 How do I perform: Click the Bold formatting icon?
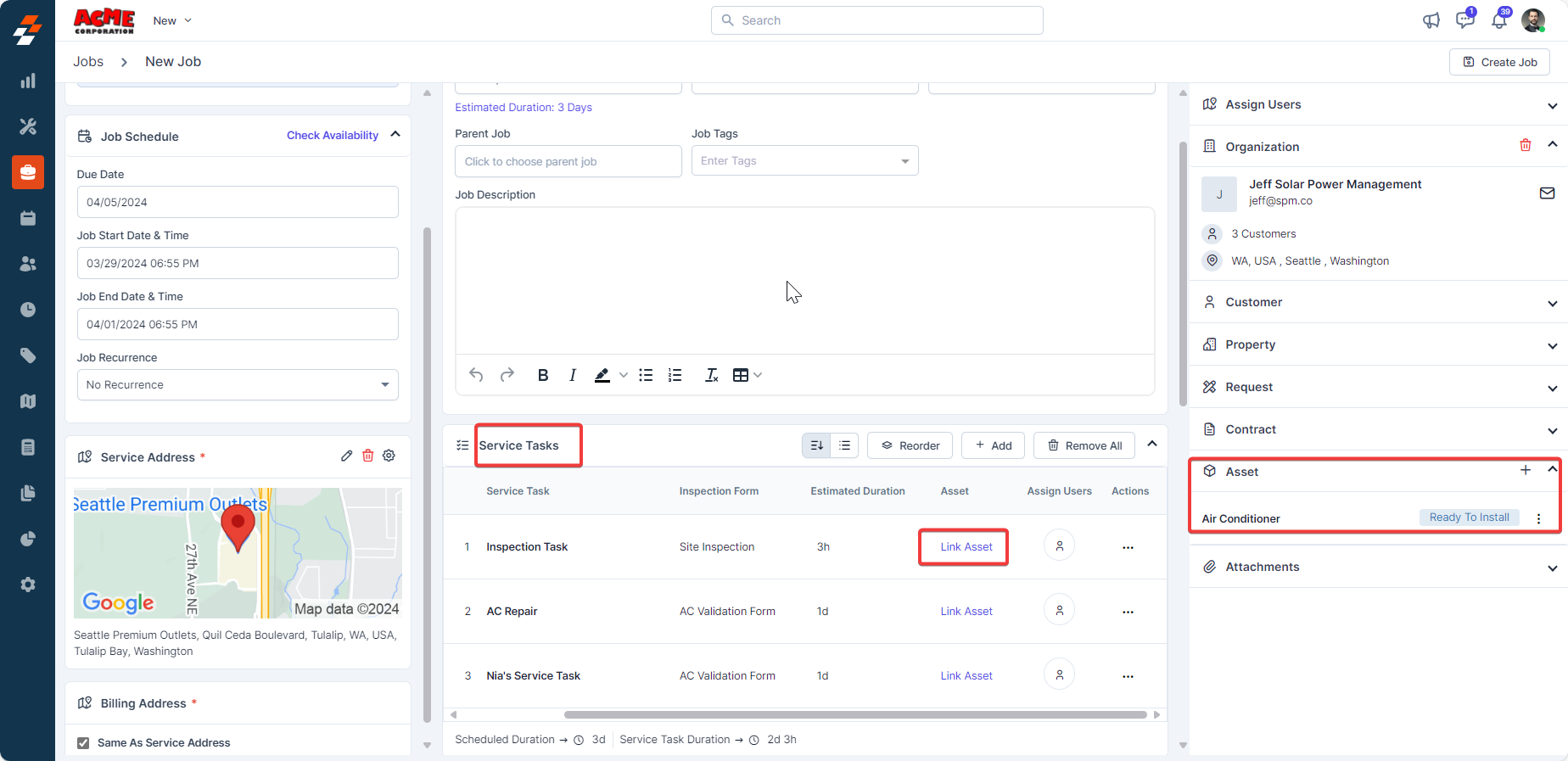pyautogui.click(x=543, y=375)
